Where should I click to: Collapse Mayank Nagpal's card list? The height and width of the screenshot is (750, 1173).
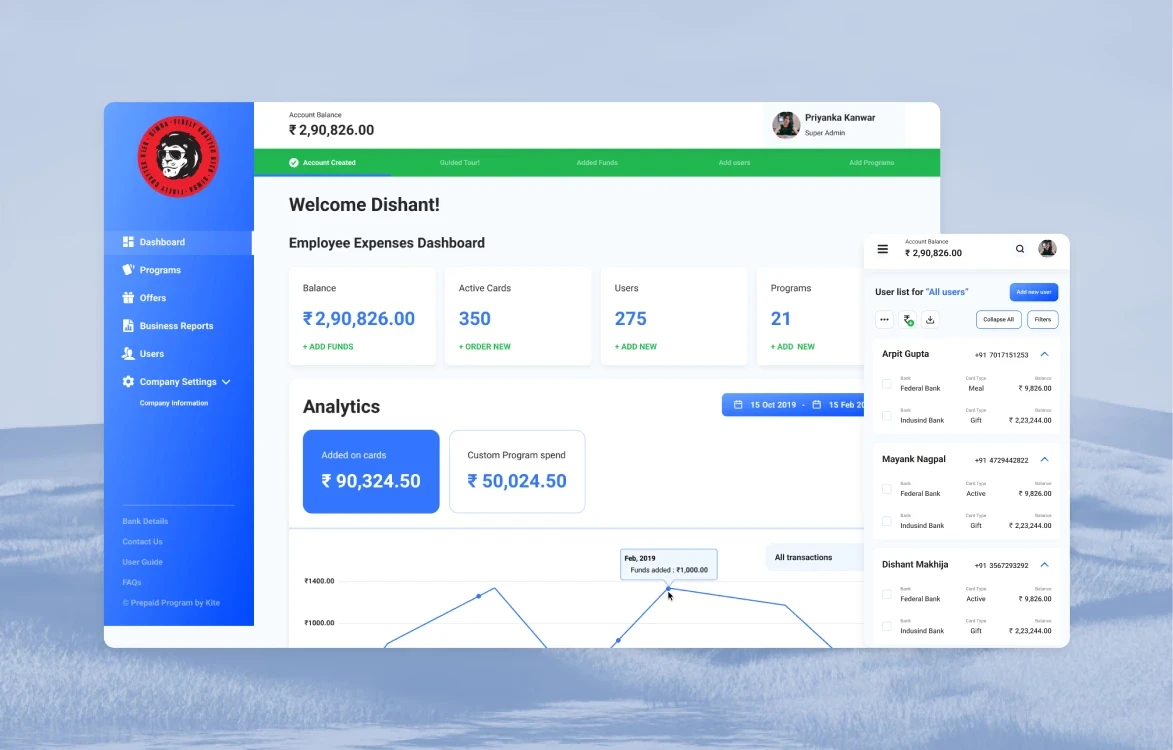pyautogui.click(x=1044, y=460)
